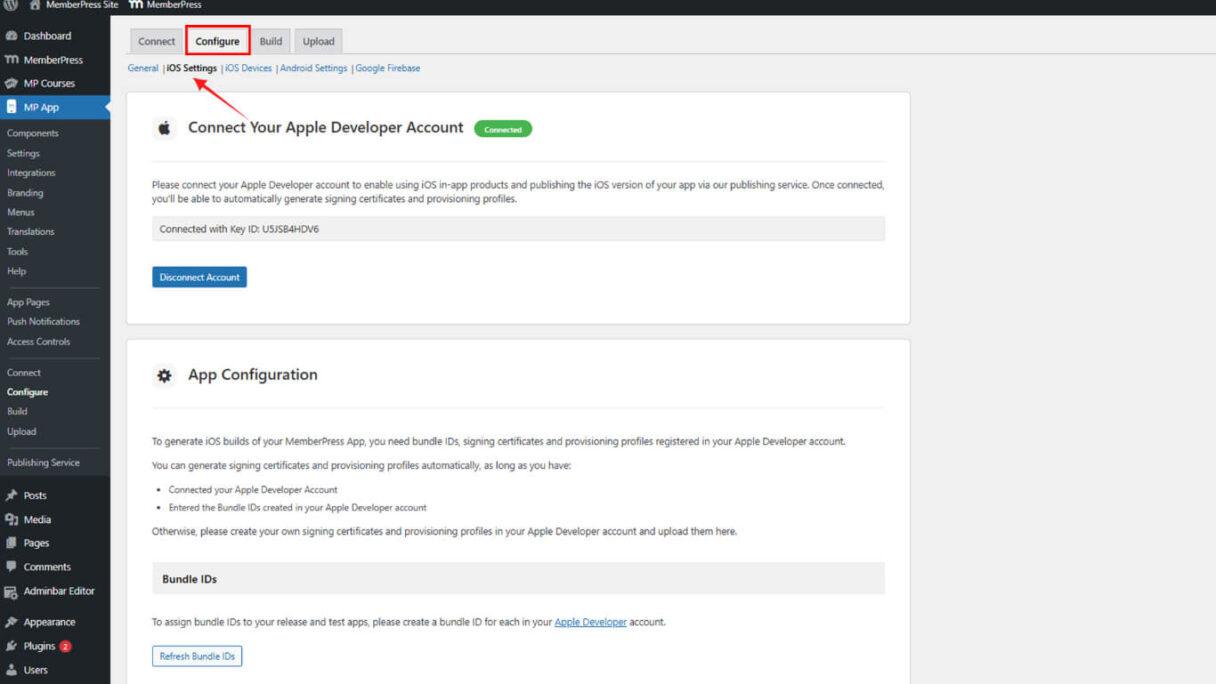Click the MP Courses icon in the sidebar
1216x684 pixels.
(x=13, y=83)
